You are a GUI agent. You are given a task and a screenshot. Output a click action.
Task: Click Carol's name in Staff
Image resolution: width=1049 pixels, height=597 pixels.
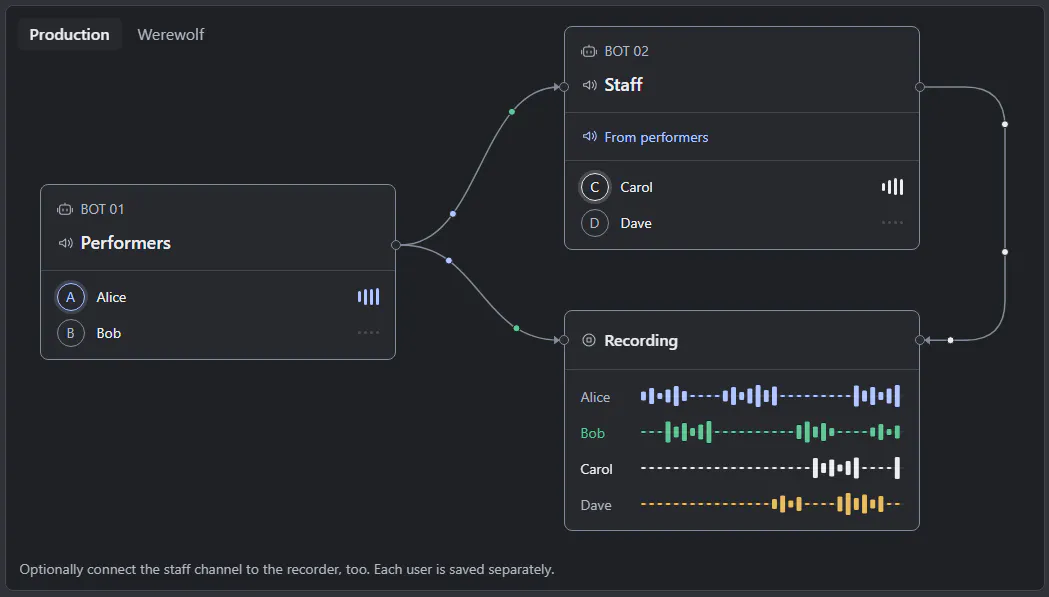pos(636,187)
